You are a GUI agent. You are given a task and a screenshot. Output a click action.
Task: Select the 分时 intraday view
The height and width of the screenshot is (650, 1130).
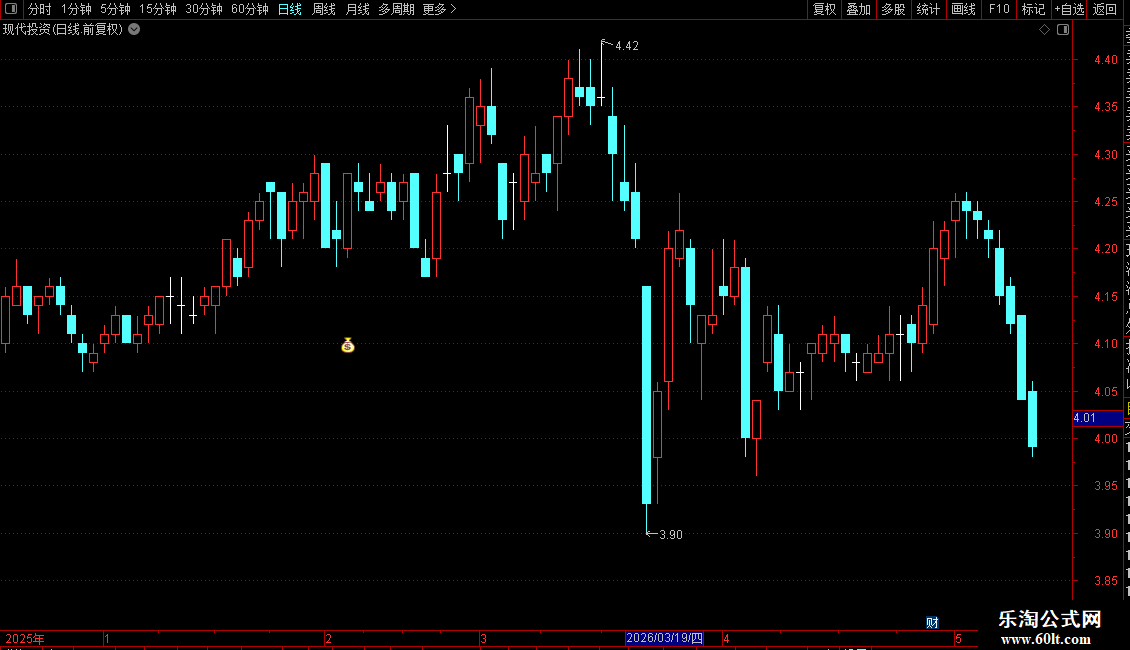[x=40, y=9]
